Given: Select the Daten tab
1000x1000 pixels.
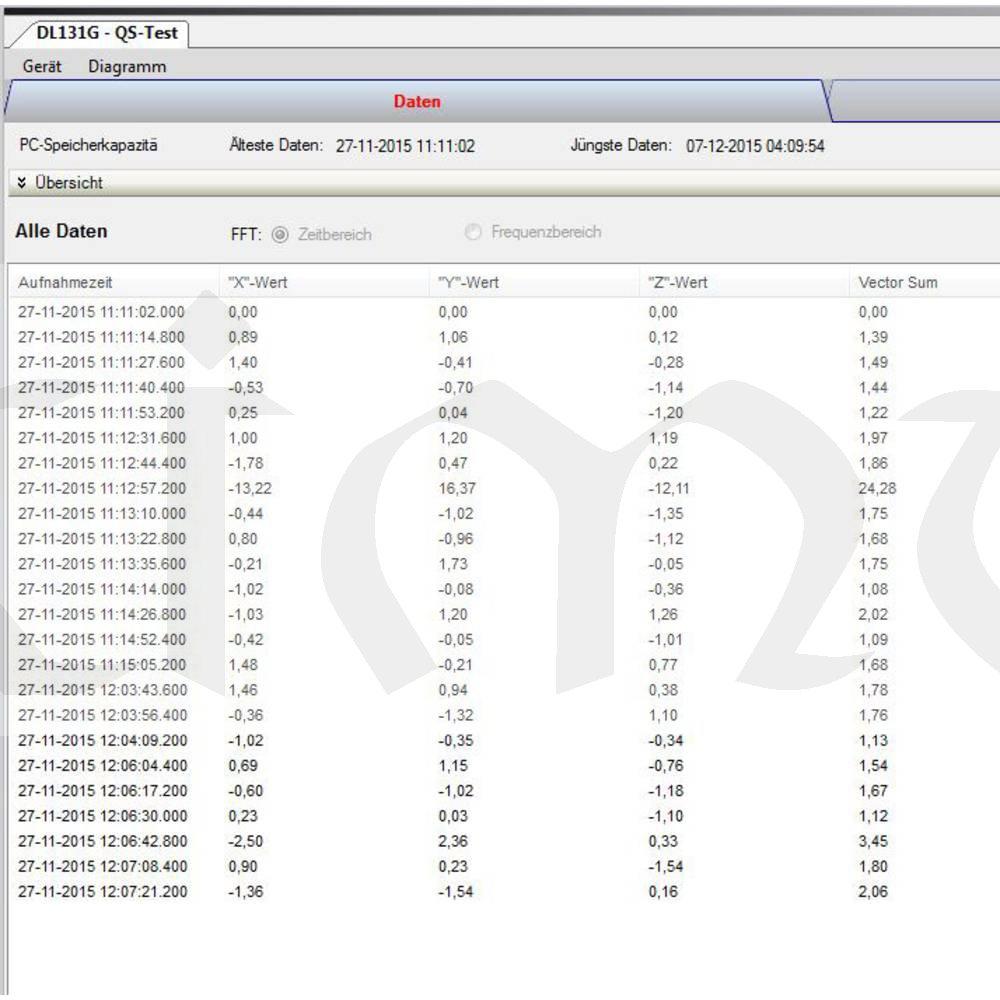Looking at the screenshot, I should point(416,101).
